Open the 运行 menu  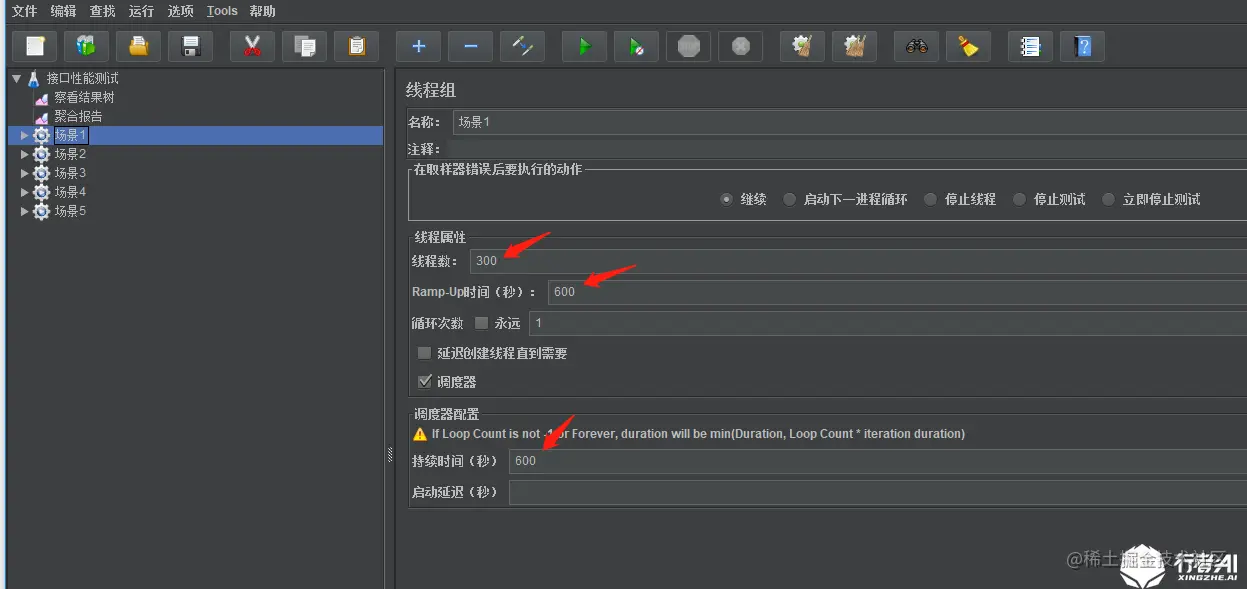141,11
